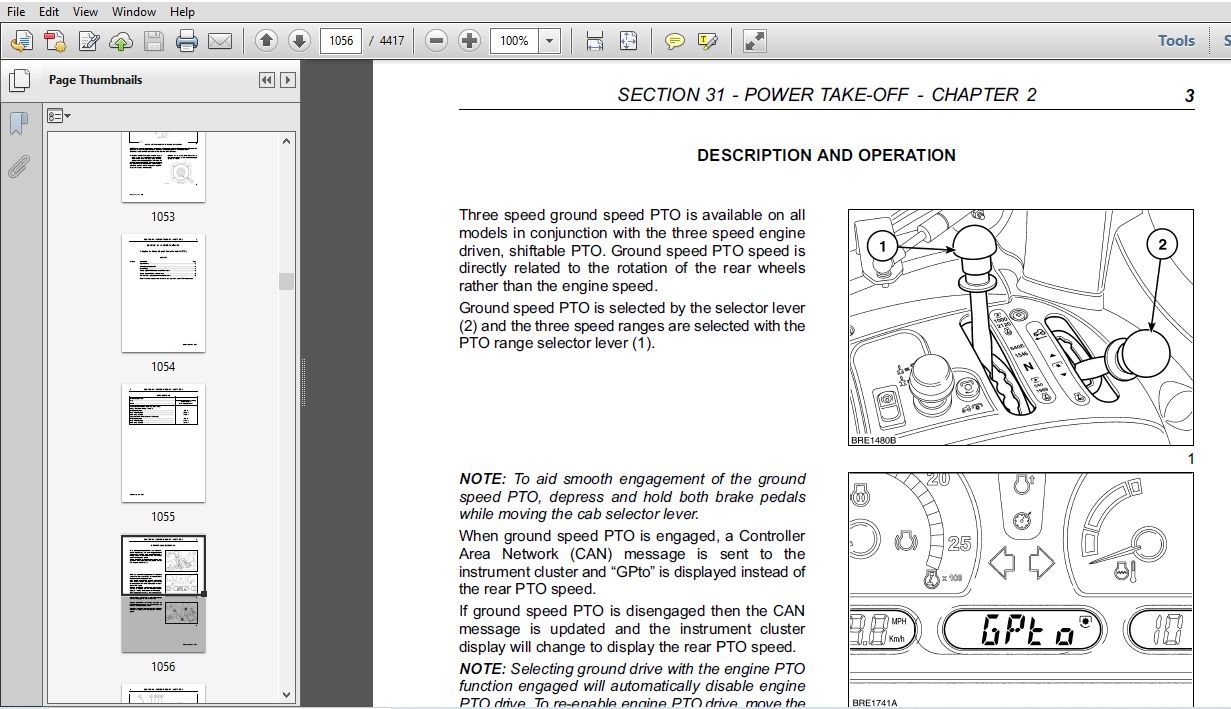Screen dimensions: 1231x709
Task: Click the Edit/Sign document icon
Action: click(88, 41)
